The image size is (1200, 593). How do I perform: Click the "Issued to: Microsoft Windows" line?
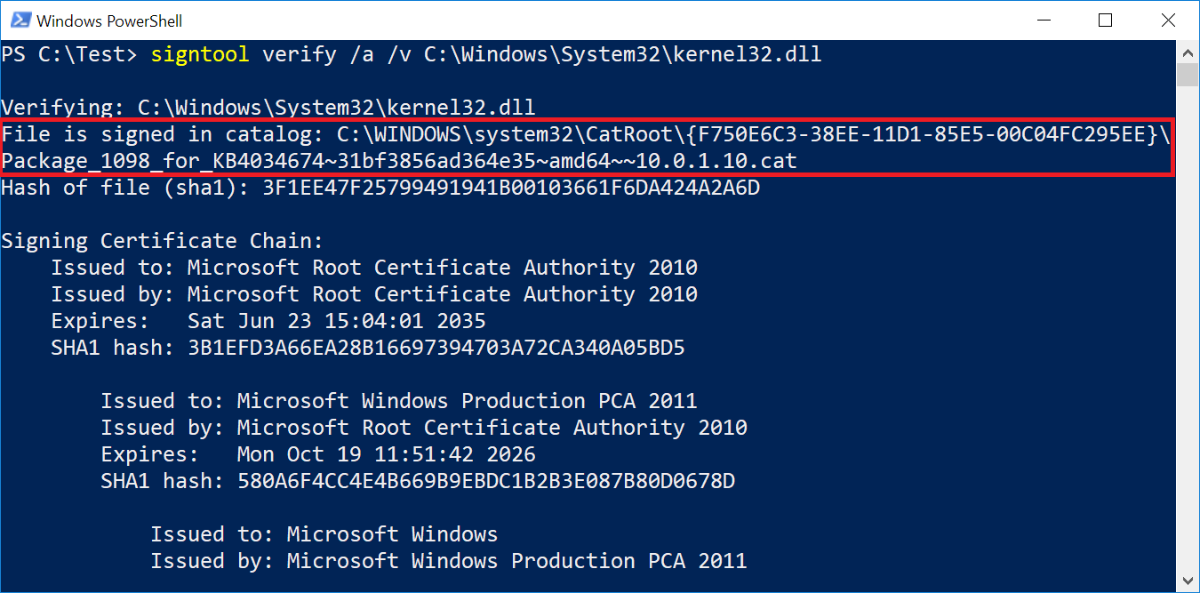click(324, 534)
